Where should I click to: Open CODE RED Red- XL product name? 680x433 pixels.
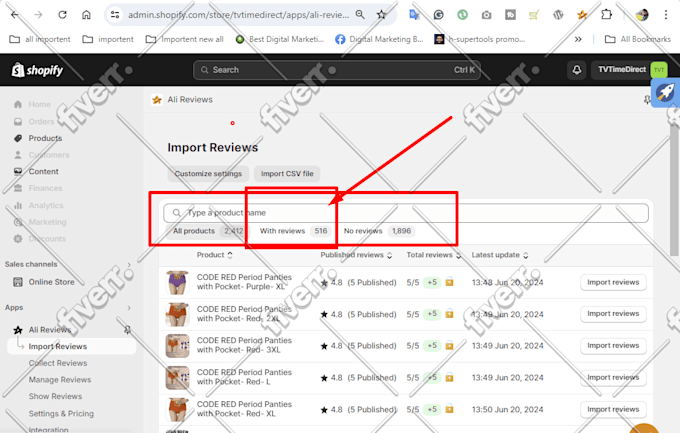coord(244,409)
